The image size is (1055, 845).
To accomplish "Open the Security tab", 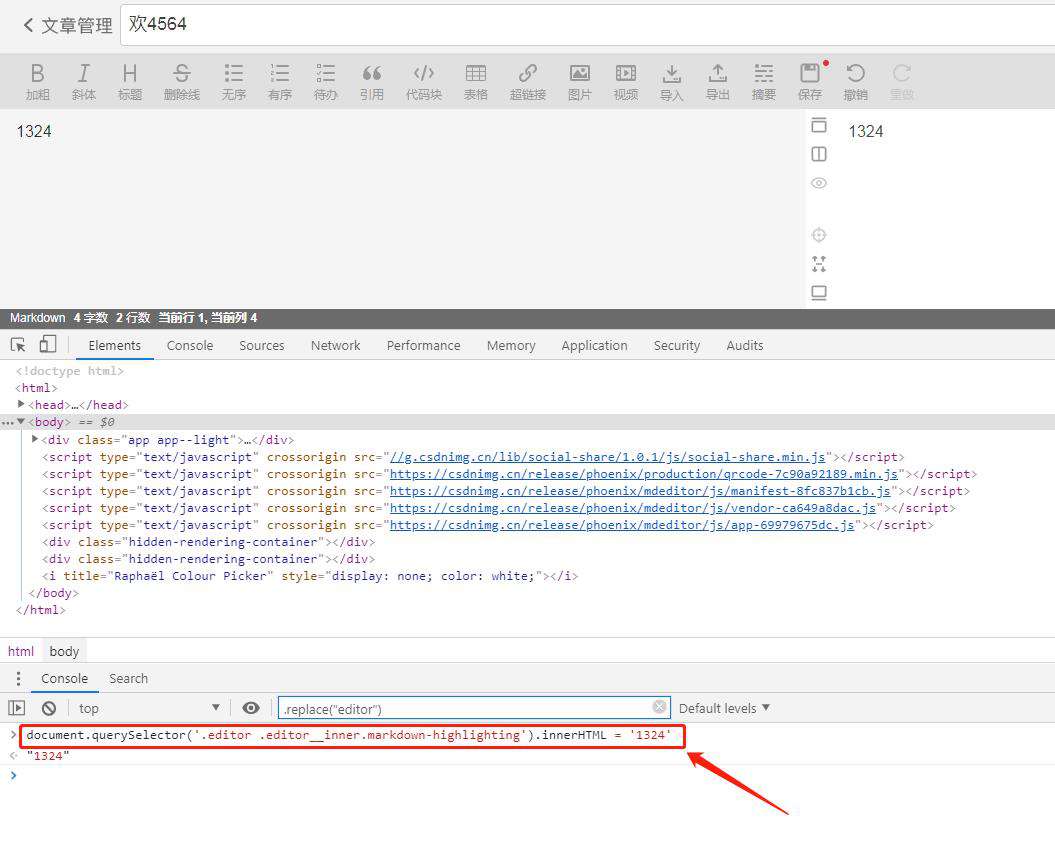I will (677, 345).
